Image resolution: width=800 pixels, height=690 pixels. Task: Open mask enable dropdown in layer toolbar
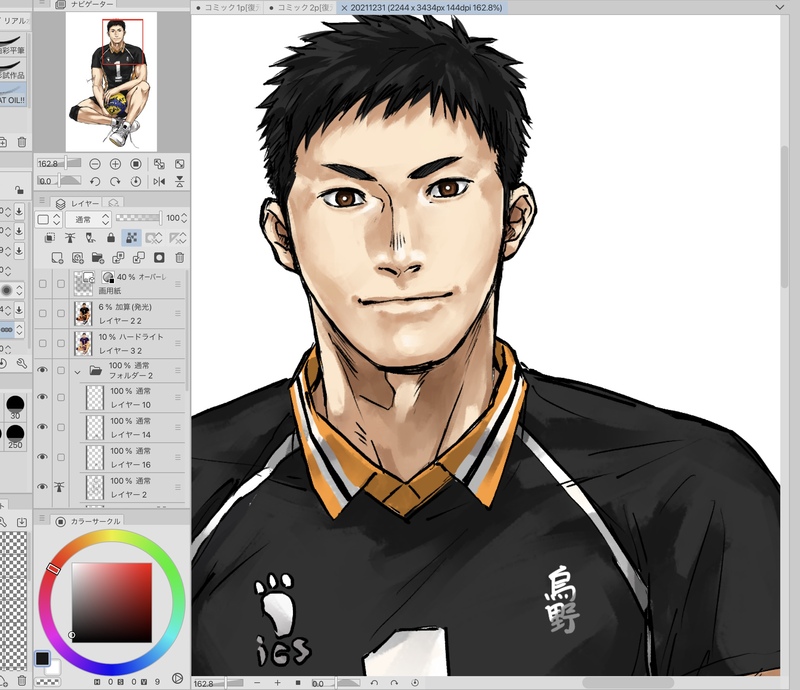click(154, 237)
